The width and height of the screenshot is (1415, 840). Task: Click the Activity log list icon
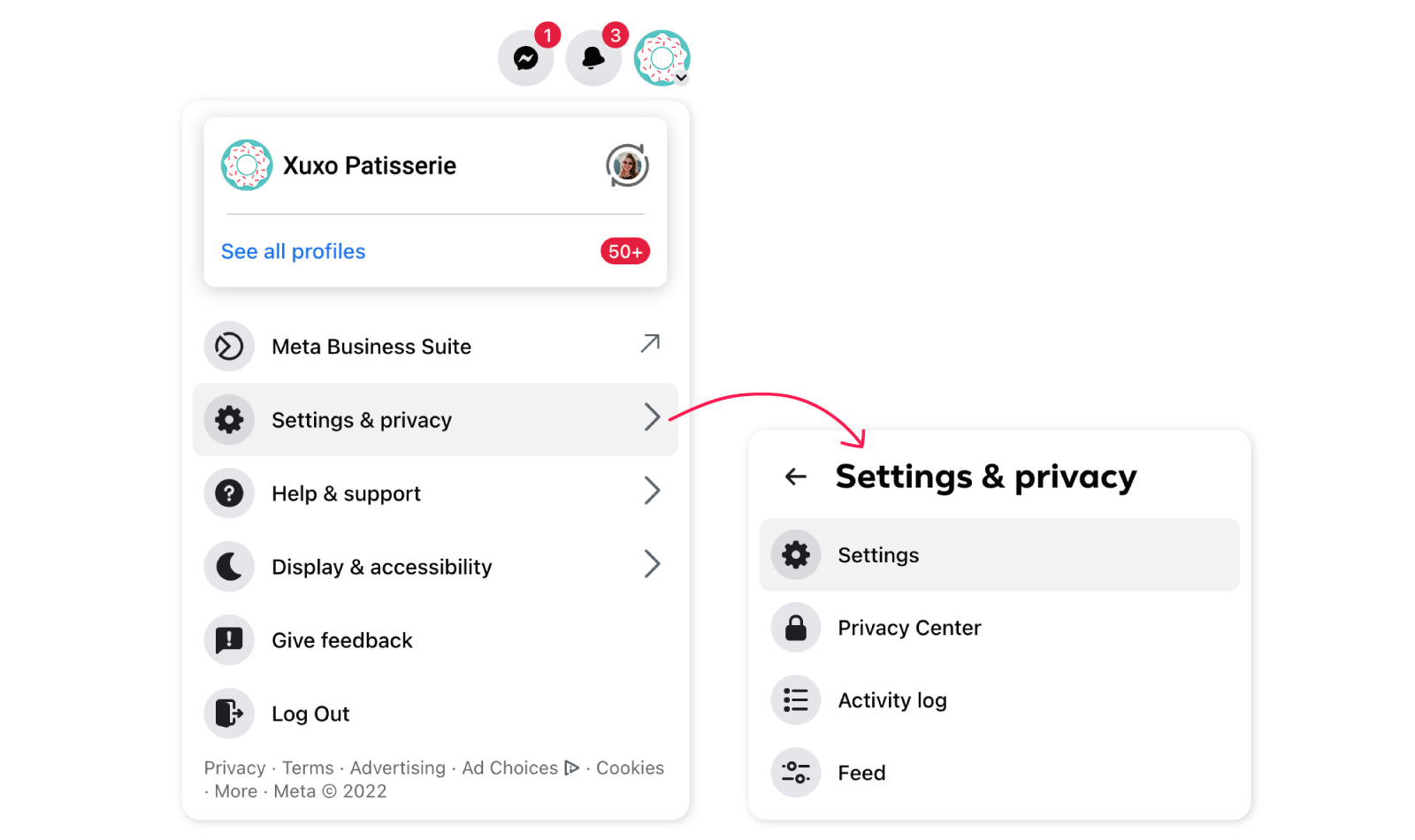[x=796, y=700]
